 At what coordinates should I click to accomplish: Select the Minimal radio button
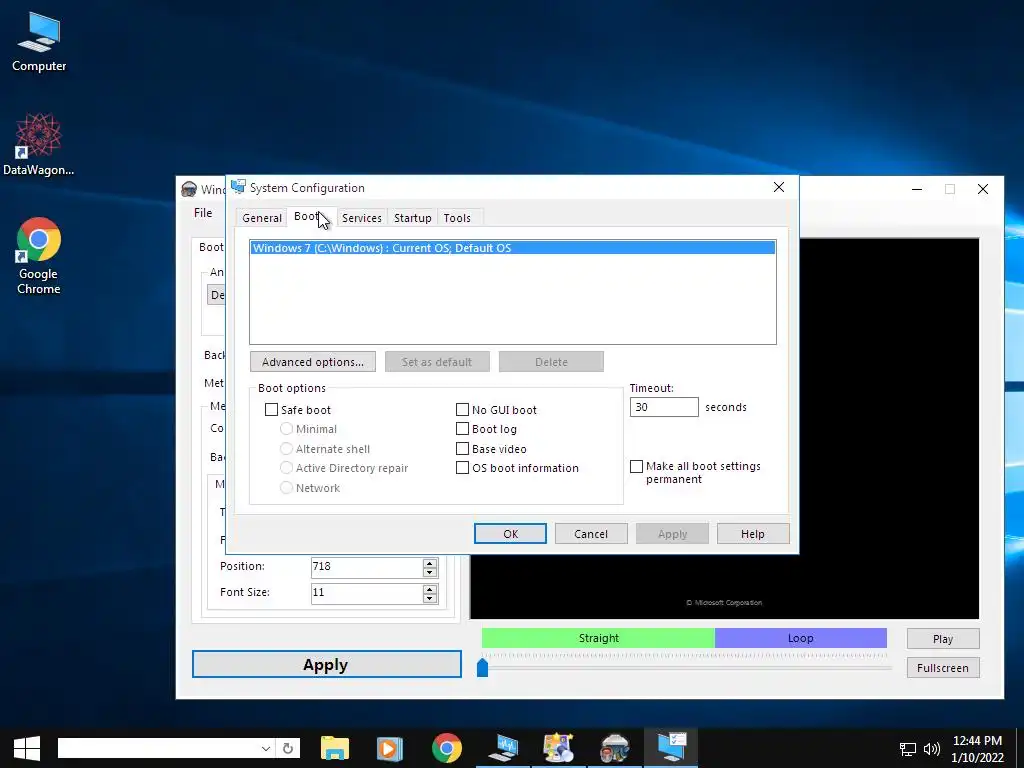[286, 429]
